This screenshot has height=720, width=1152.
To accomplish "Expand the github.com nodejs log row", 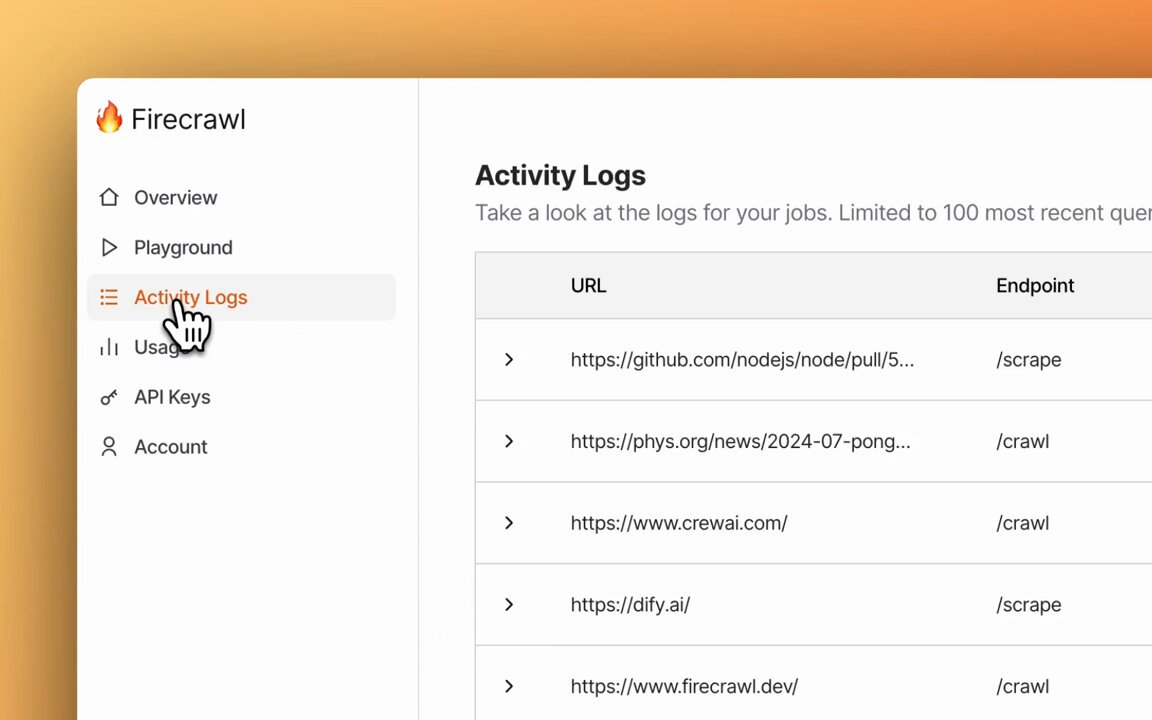I will pos(509,360).
